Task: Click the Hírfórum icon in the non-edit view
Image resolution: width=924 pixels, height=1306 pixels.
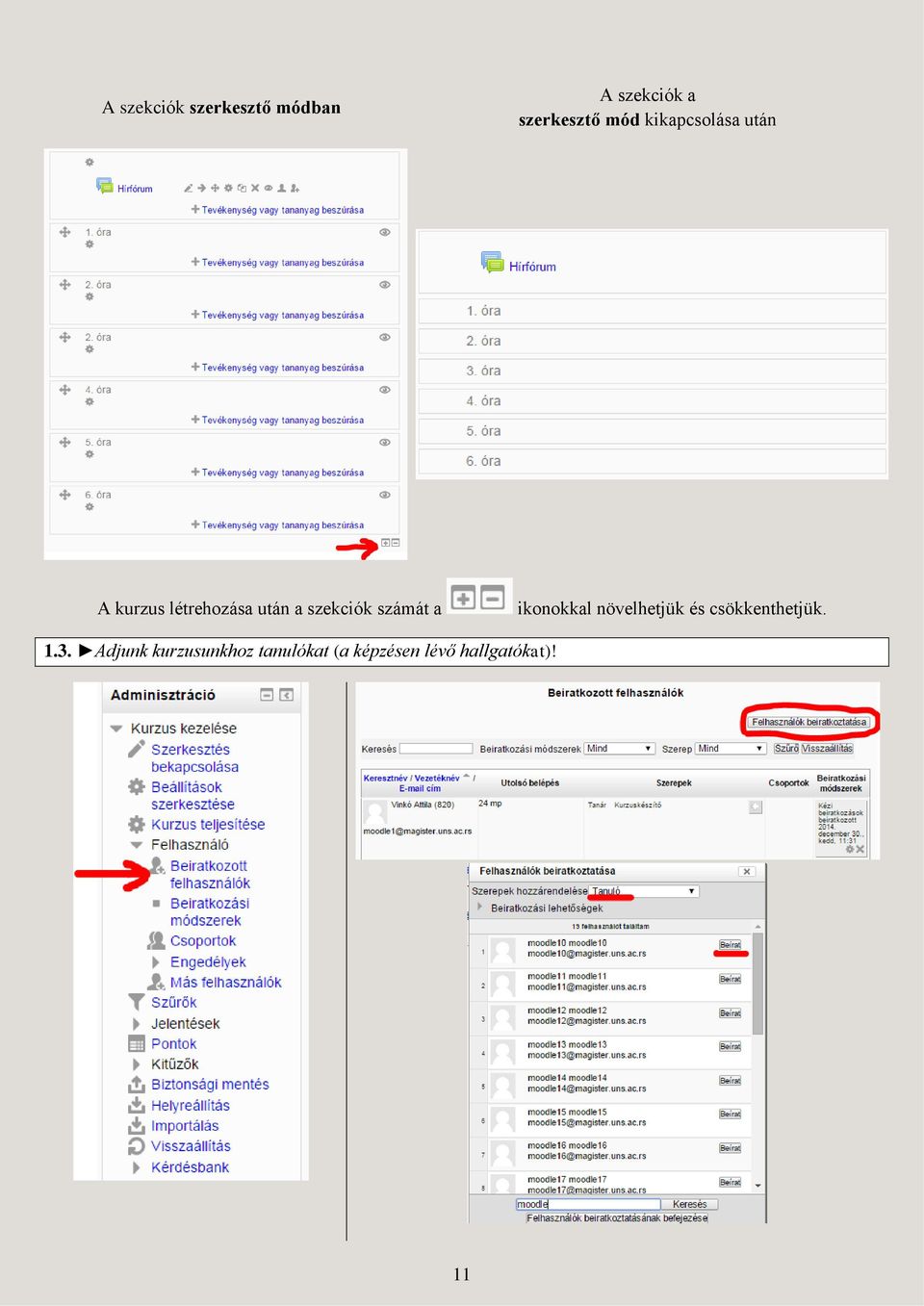Action: tap(493, 262)
